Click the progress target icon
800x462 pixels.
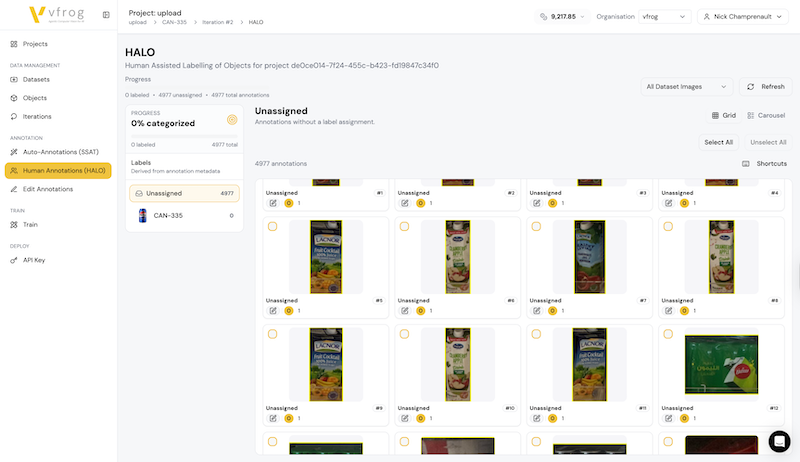coord(232,120)
